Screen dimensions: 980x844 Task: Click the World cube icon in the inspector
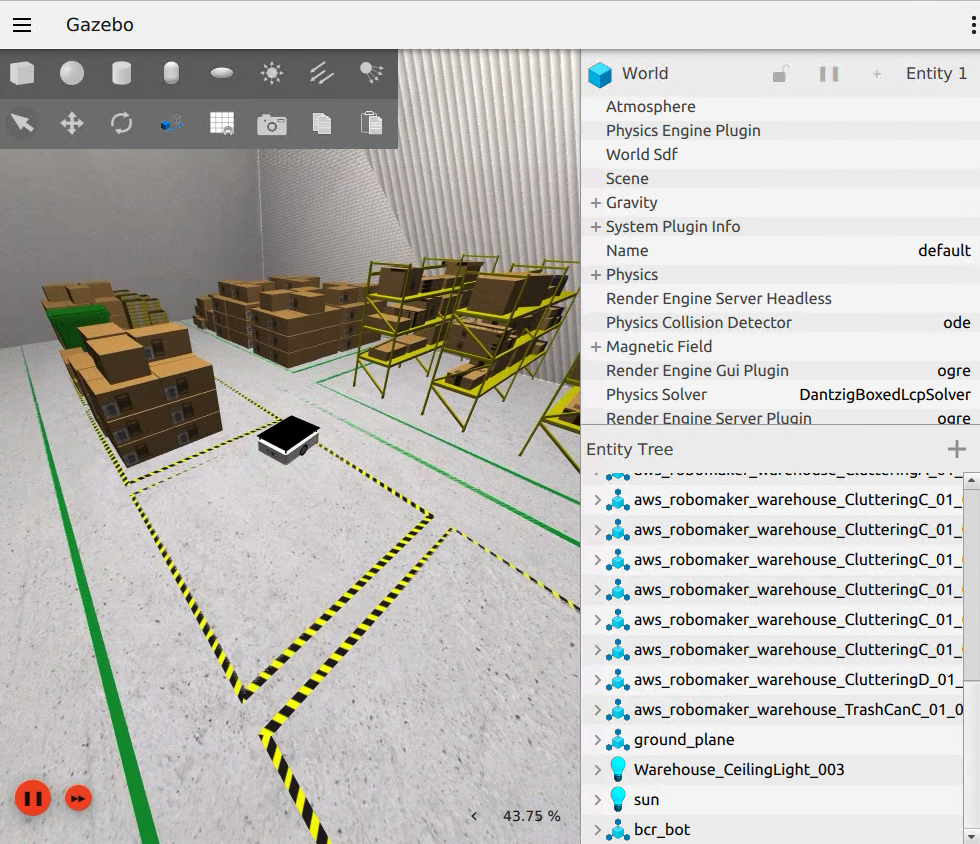point(600,74)
